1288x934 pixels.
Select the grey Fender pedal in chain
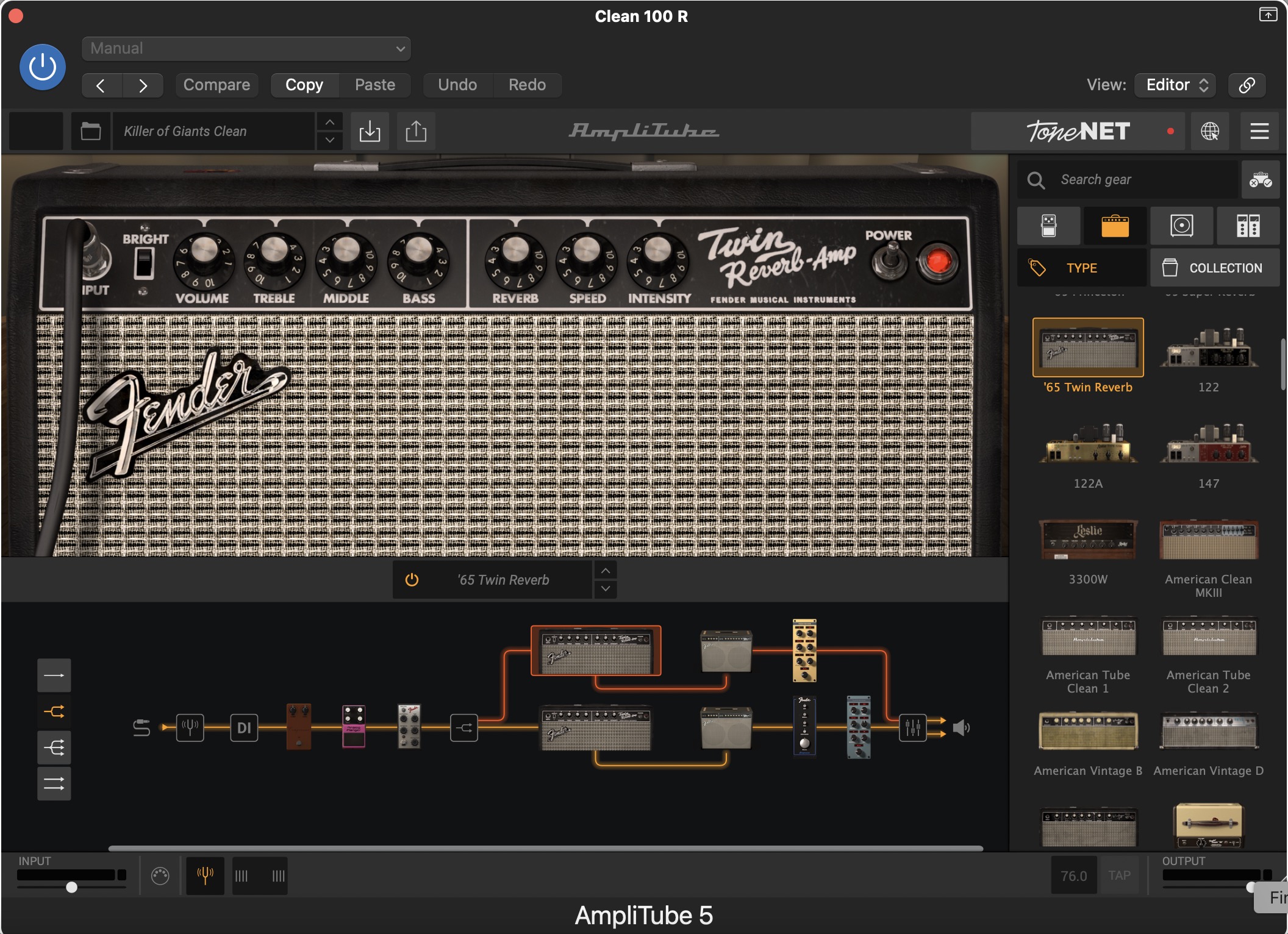pyautogui.click(x=409, y=726)
